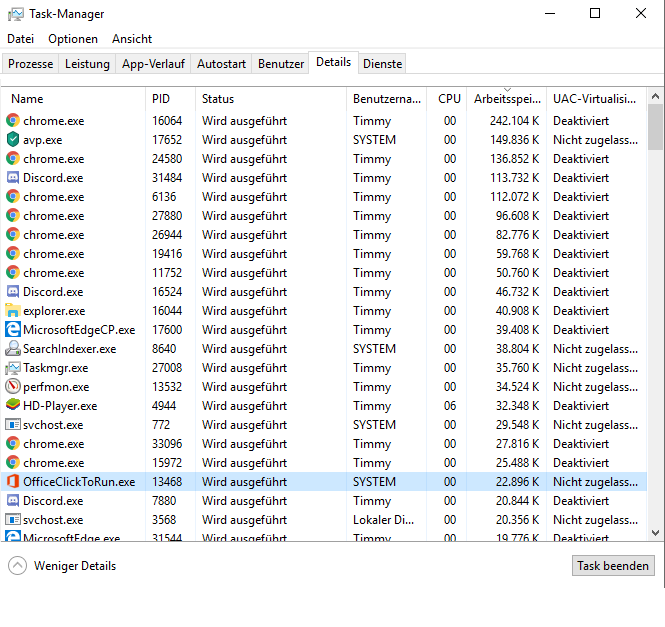Switch to the Dienste tab

(x=382, y=64)
